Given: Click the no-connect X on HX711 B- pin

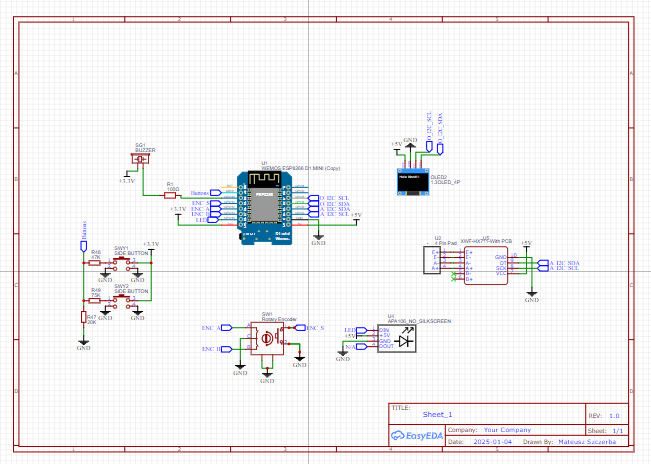Looking at the screenshot, I should pyautogui.click(x=453, y=274).
